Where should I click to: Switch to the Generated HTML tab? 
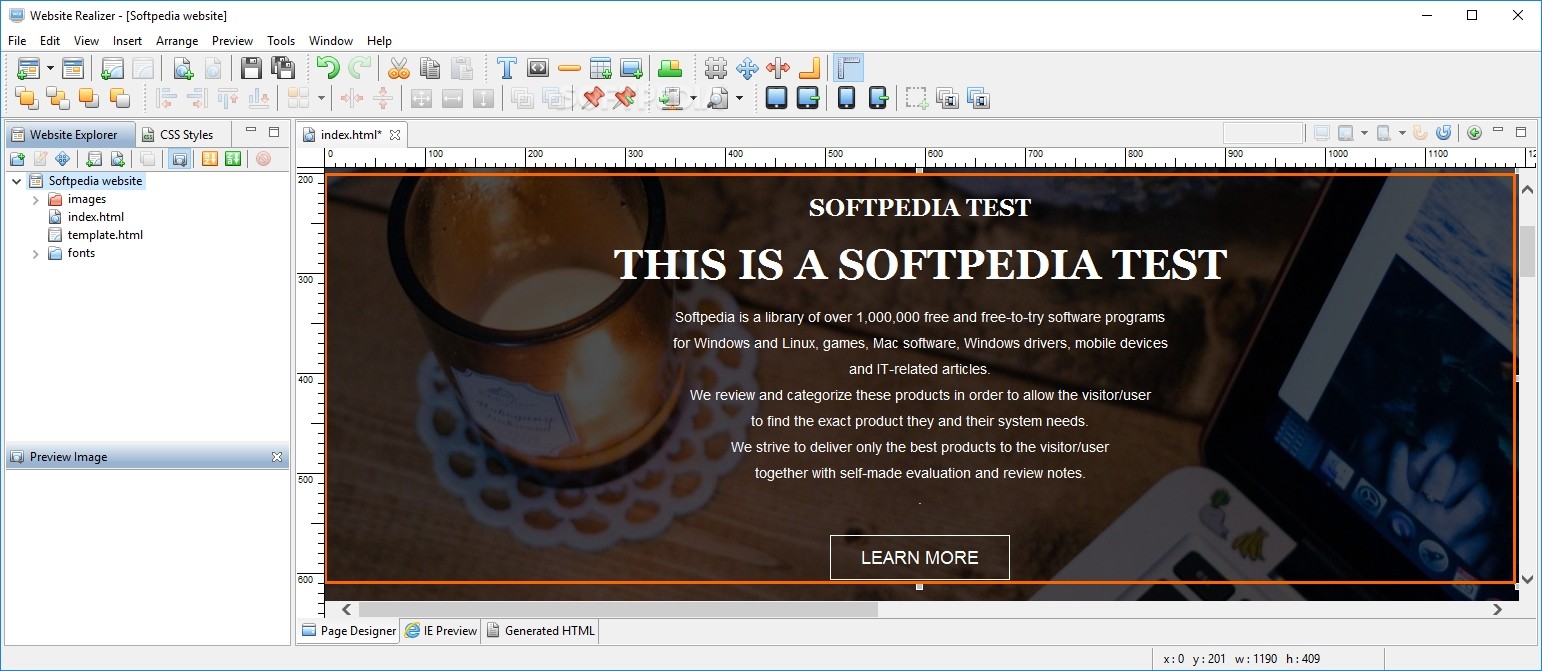tap(540, 631)
